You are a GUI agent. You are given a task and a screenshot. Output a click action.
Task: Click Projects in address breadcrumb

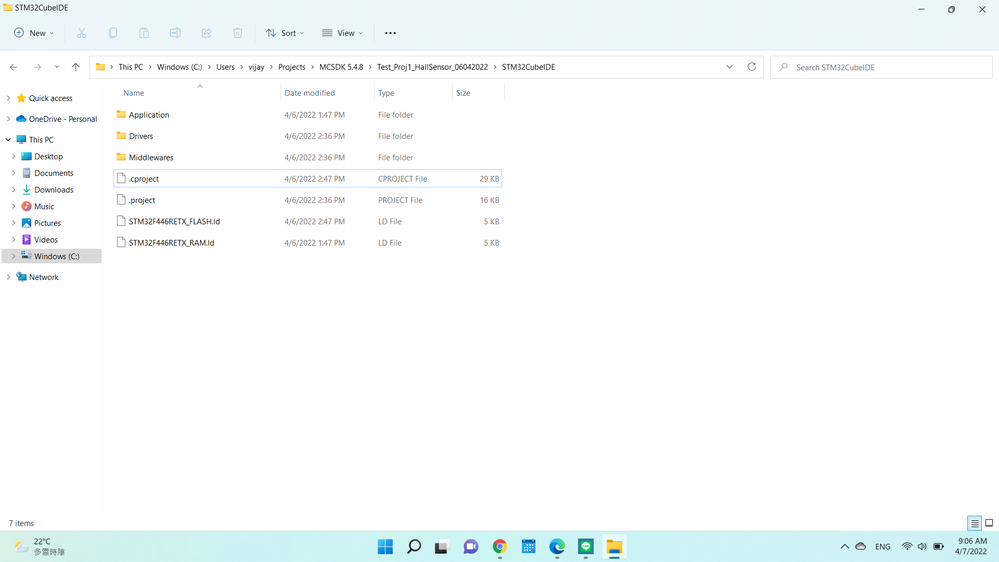(291, 67)
